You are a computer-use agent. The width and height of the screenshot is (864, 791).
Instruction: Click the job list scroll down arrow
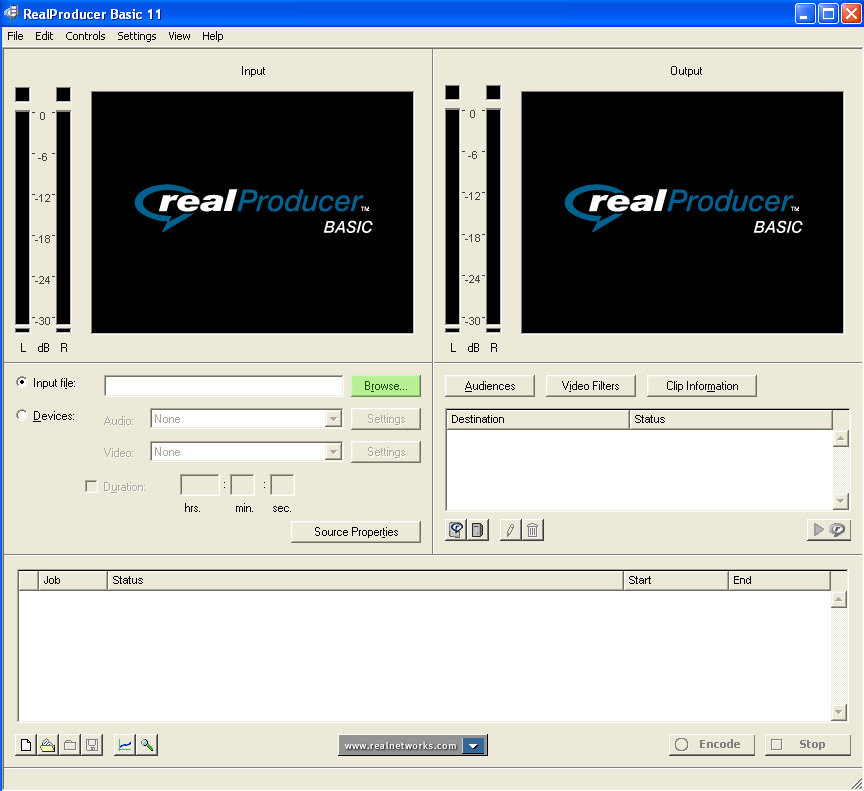839,712
